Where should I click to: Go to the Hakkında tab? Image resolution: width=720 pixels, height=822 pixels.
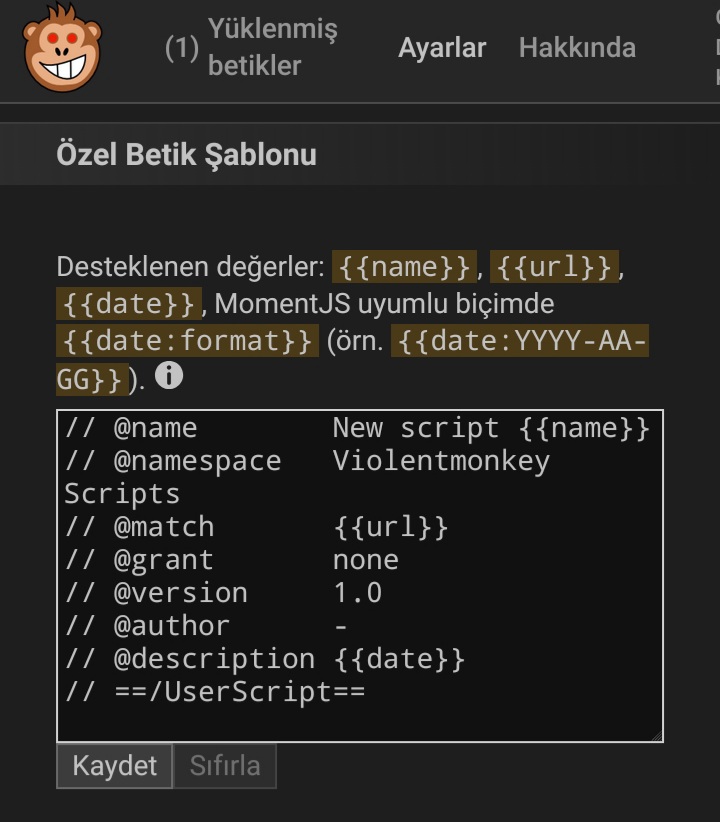tap(577, 47)
